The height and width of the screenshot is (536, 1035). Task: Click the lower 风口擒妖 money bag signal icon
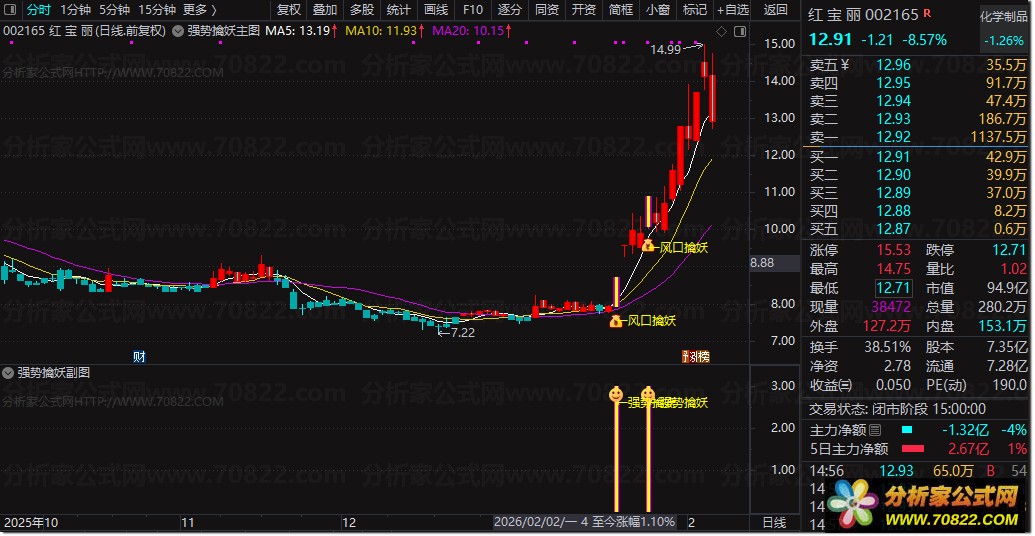615,321
